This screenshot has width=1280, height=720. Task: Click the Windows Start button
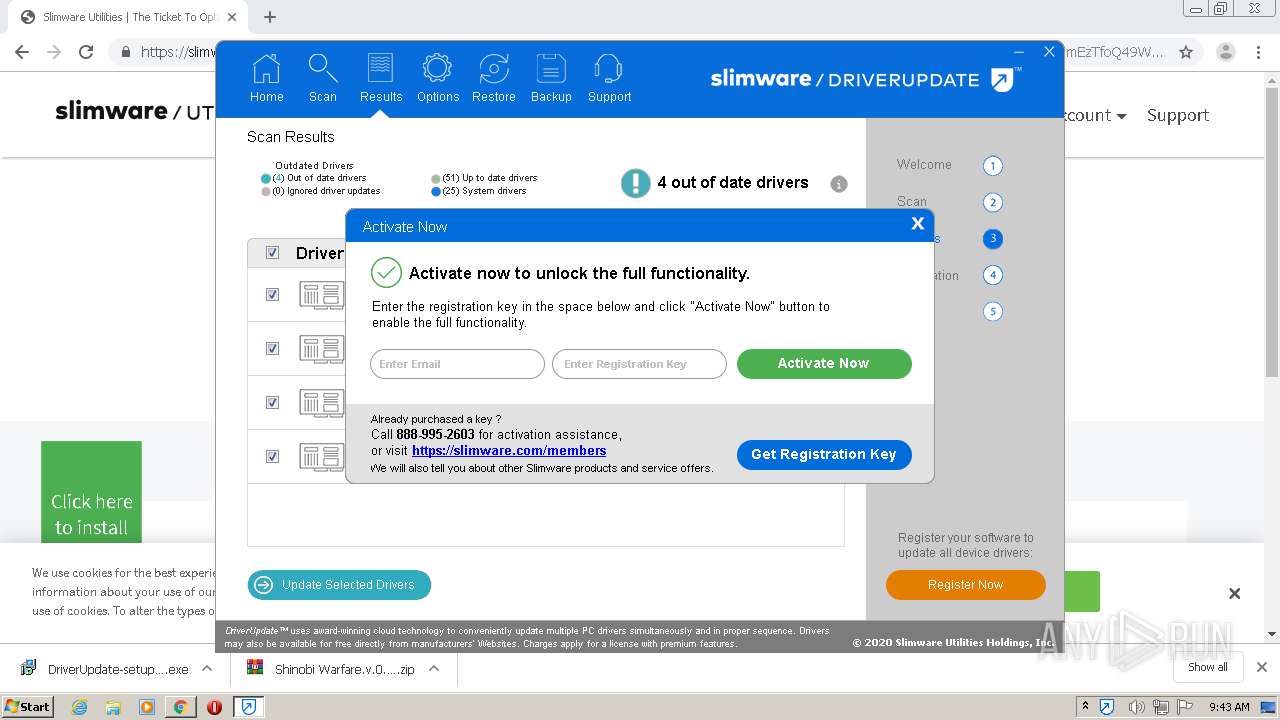pos(28,707)
